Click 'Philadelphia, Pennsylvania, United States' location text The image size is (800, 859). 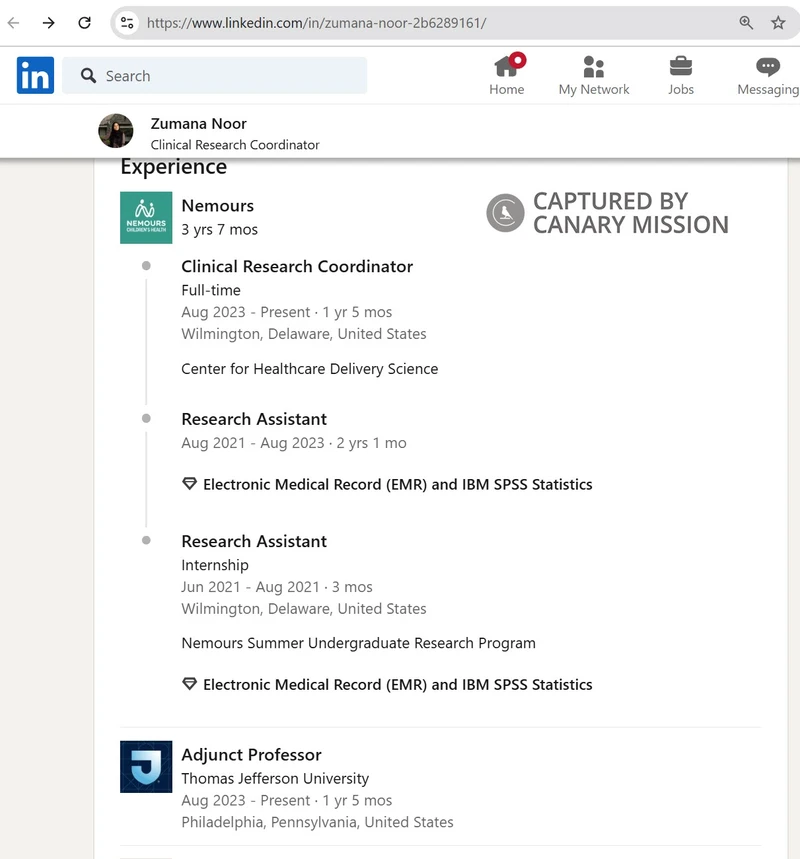(317, 822)
